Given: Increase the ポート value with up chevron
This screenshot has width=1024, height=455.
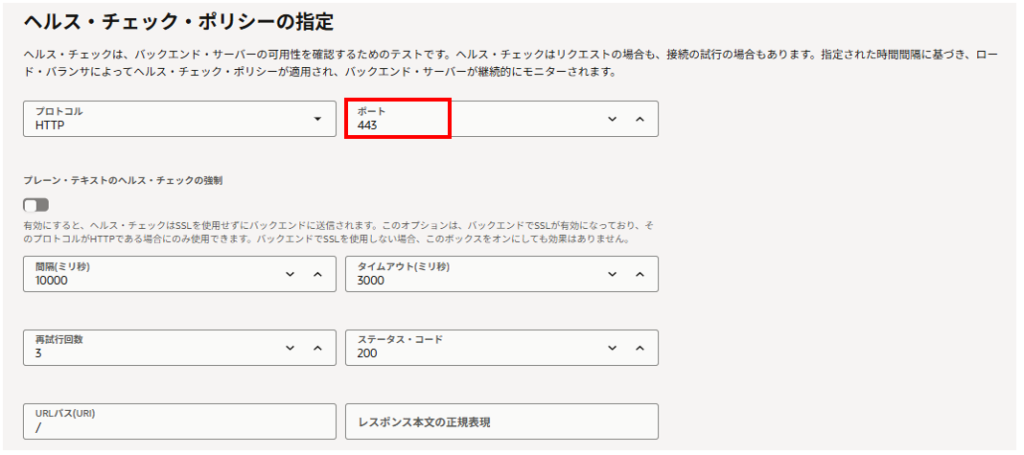Looking at the screenshot, I should [x=640, y=119].
